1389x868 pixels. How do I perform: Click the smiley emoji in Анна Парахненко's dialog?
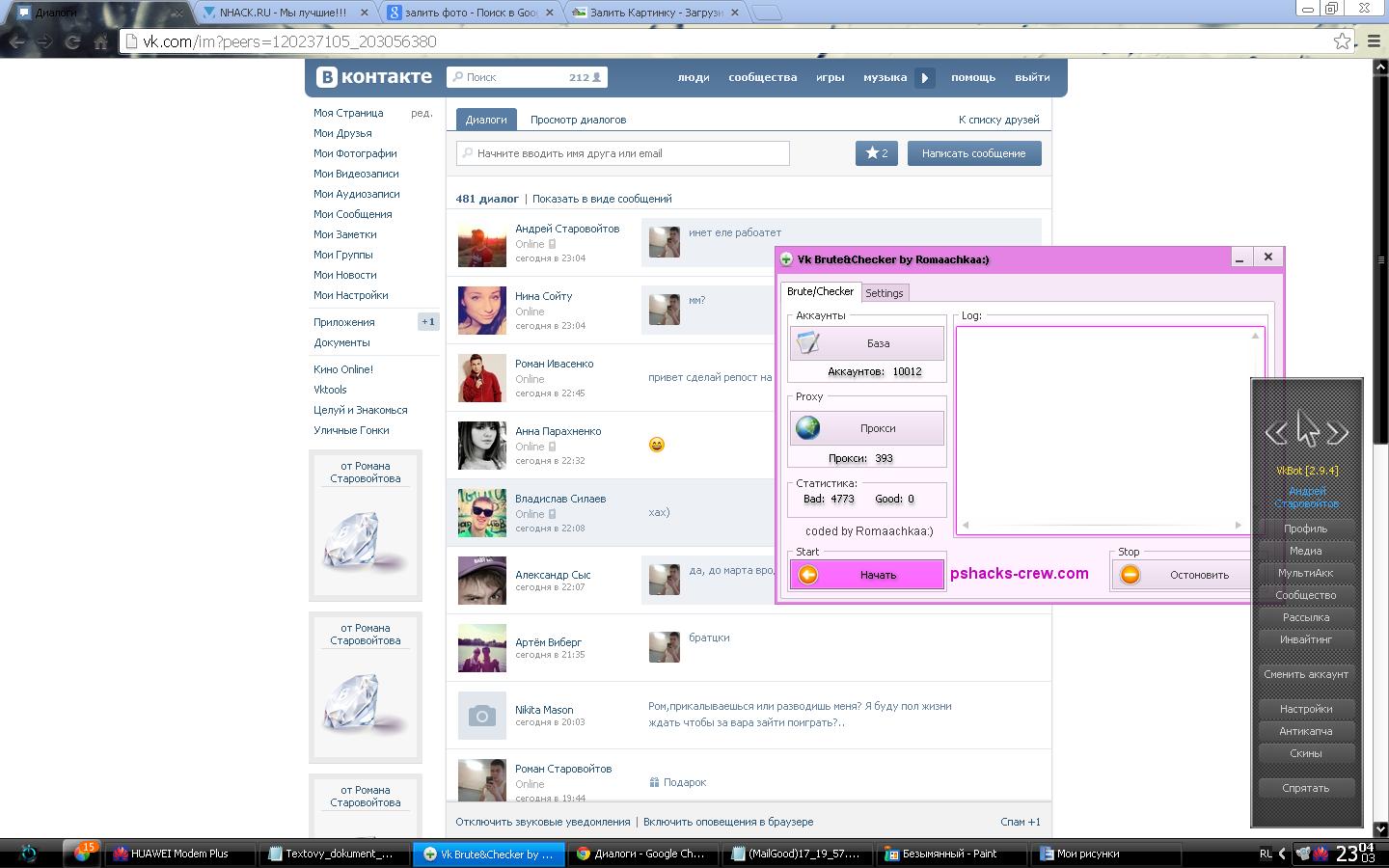tap(657, 445)
